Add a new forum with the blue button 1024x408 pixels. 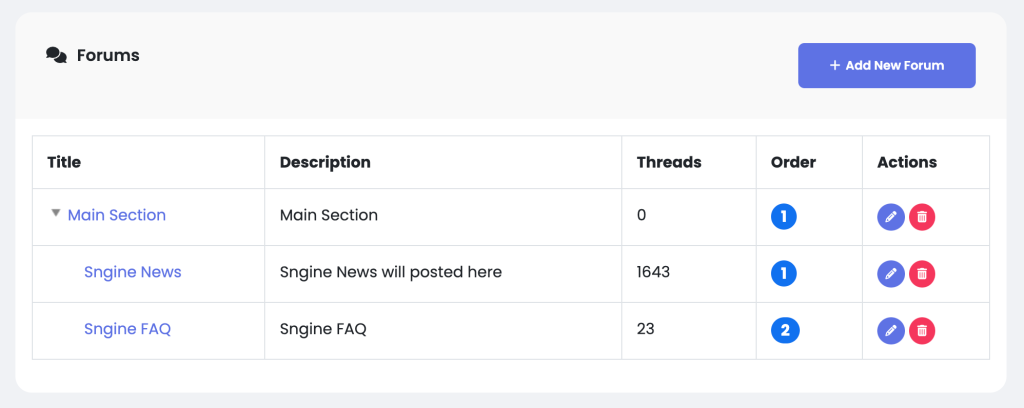pyautogui.click(x=887, y=65)
